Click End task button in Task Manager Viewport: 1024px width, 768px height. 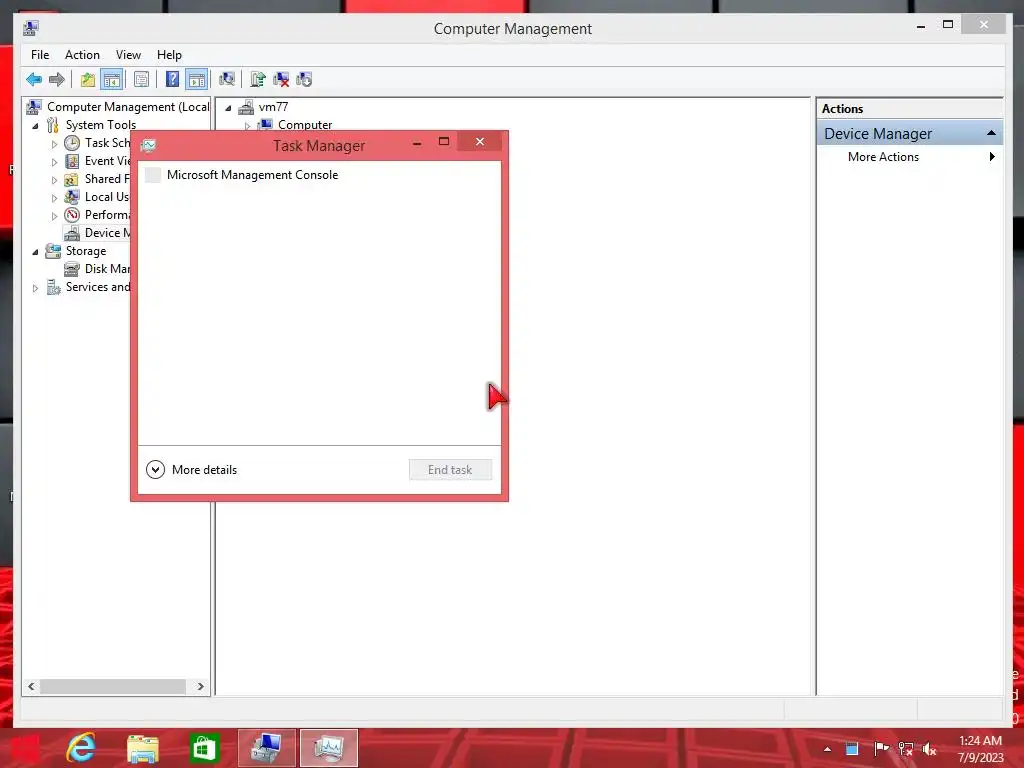[450, 470]
